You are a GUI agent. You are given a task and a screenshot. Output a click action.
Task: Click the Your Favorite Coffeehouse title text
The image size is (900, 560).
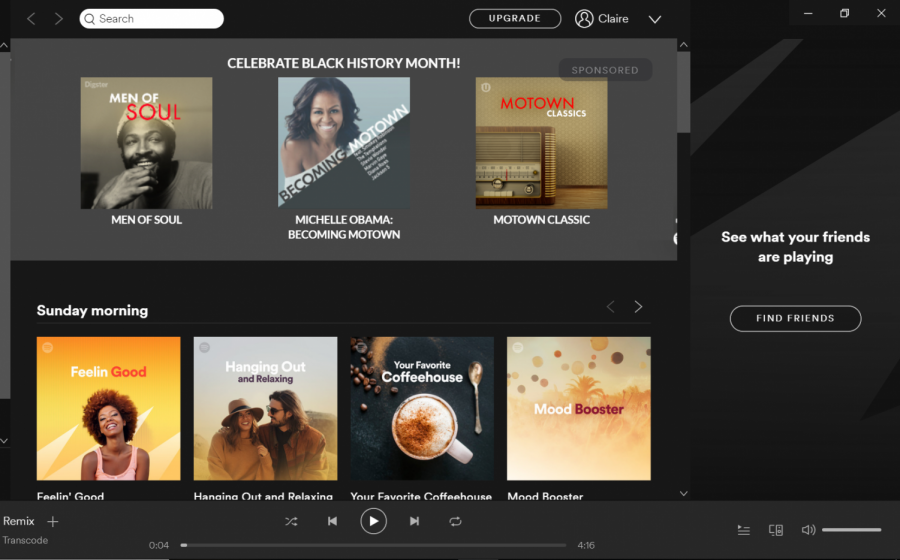click(x=421, y=496)
